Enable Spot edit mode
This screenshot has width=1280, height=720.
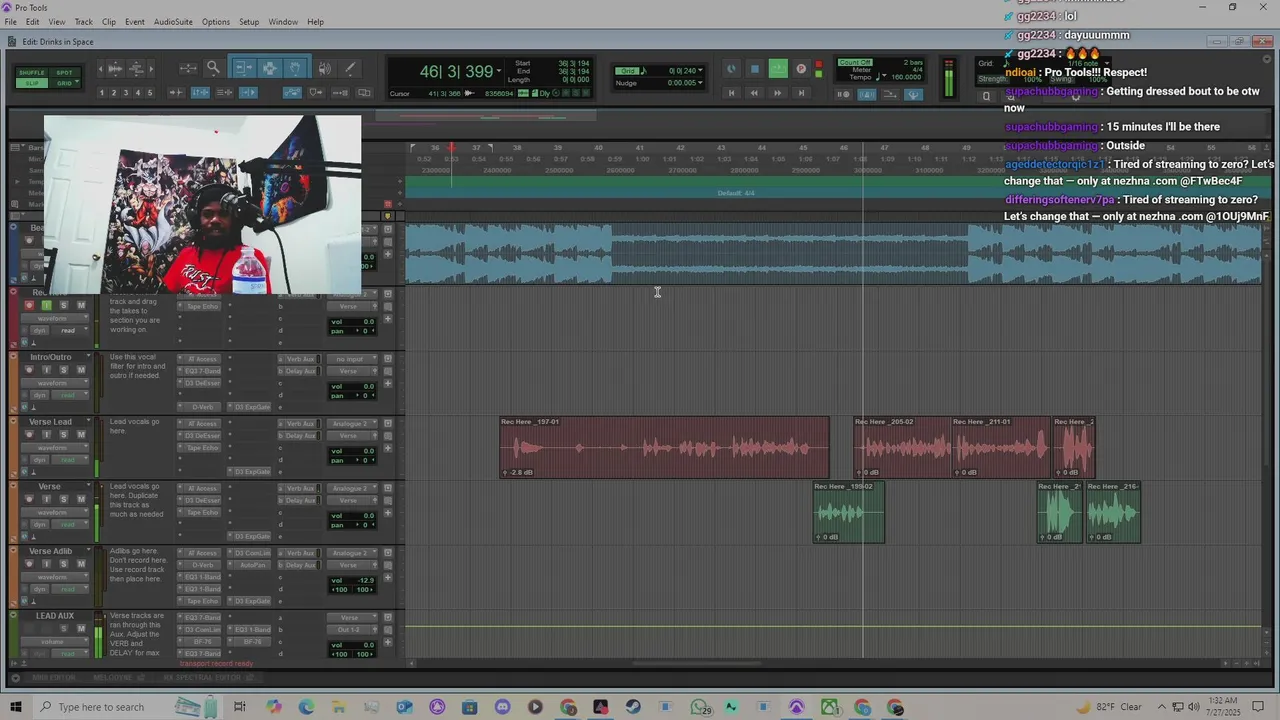(x=64, y=73)
